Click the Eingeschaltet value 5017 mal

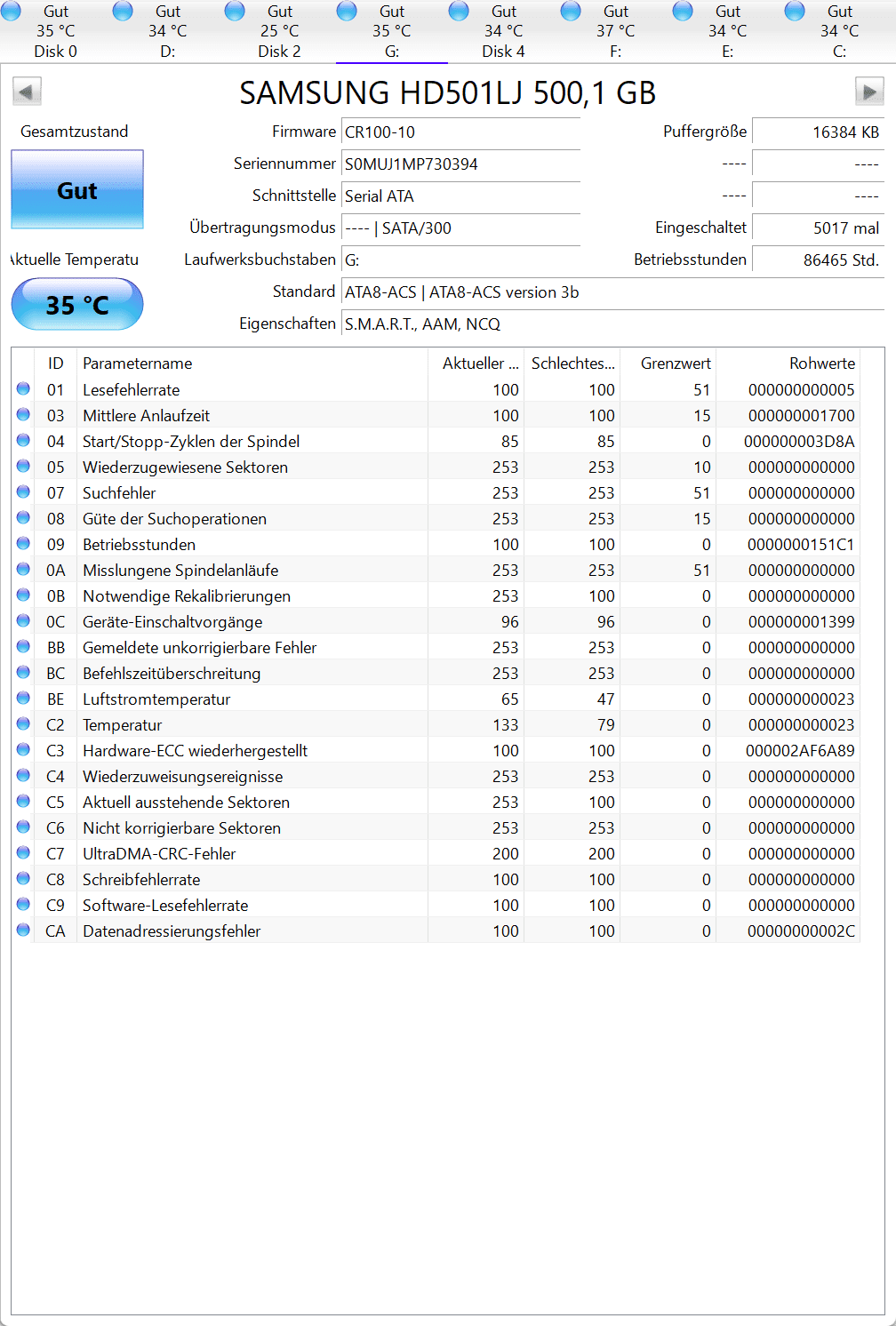(818, 228)
